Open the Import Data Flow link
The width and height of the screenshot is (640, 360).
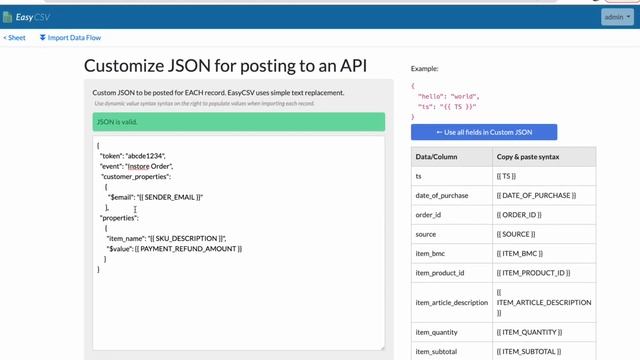70,38
